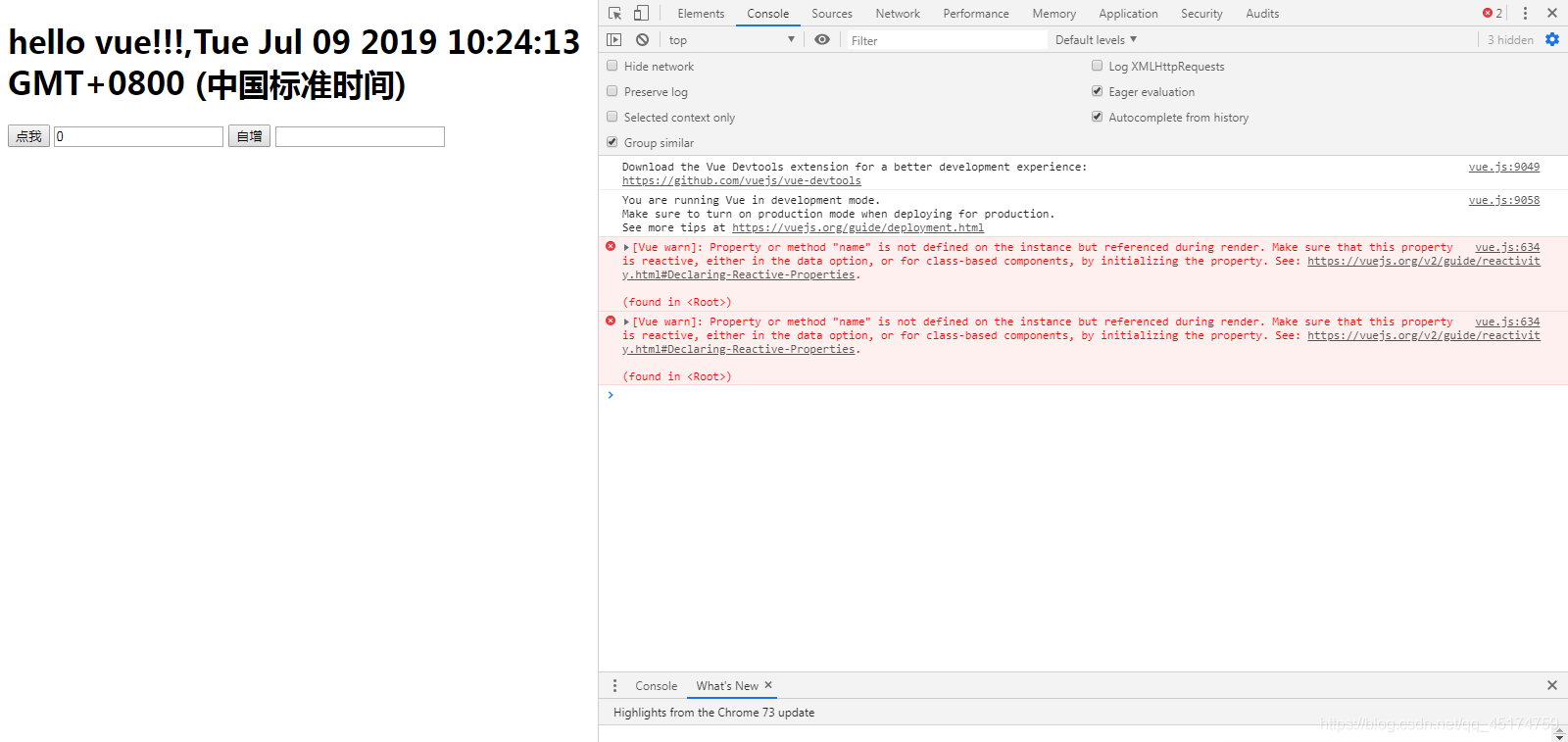The height and width of the screenshot is (742, 1568).
Task: Open the Network tab
Action: click(898, 14)
